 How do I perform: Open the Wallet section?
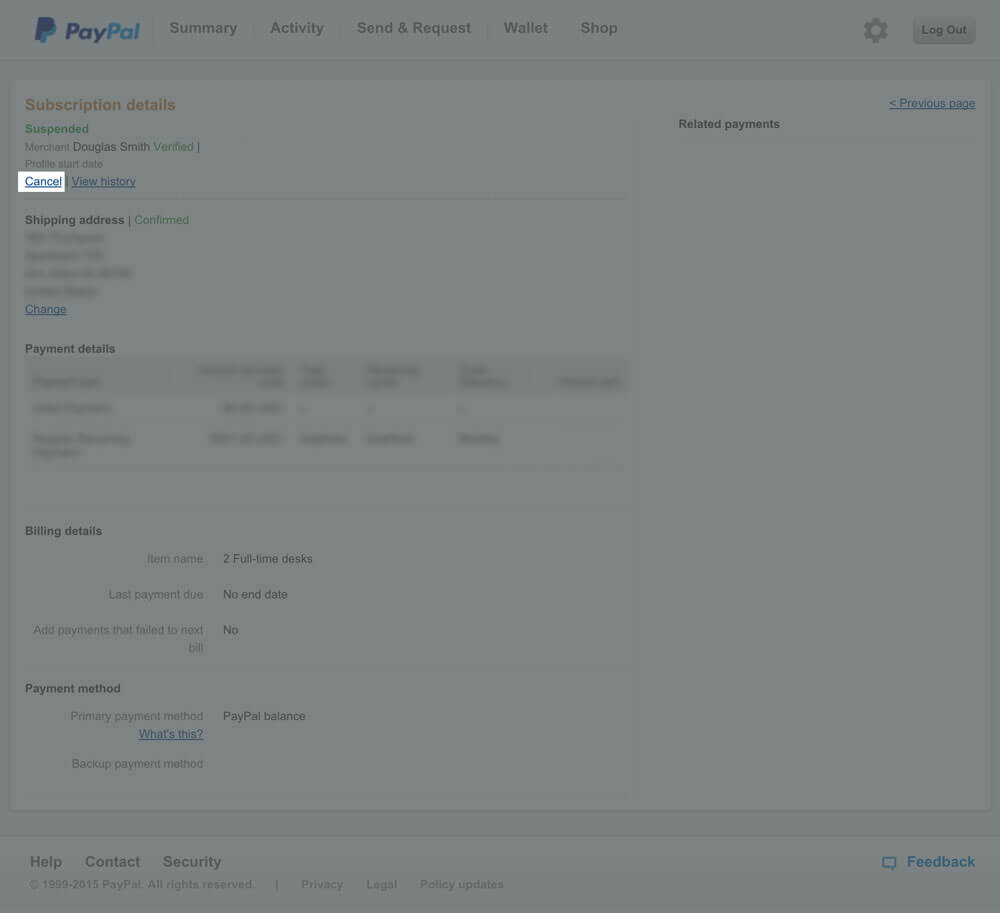[x=526, y=28]
